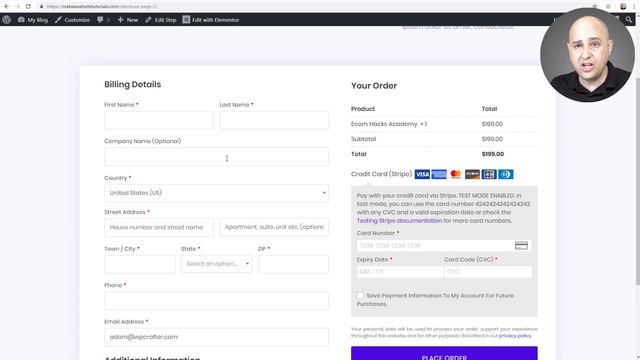Click the House number and street name field

tap(159, 227)
